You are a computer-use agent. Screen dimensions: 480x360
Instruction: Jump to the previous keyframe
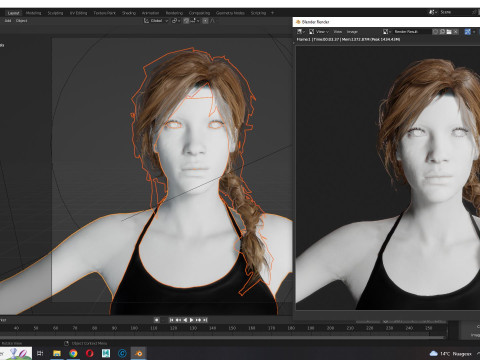pyautogui.click(x=178, y=320)
